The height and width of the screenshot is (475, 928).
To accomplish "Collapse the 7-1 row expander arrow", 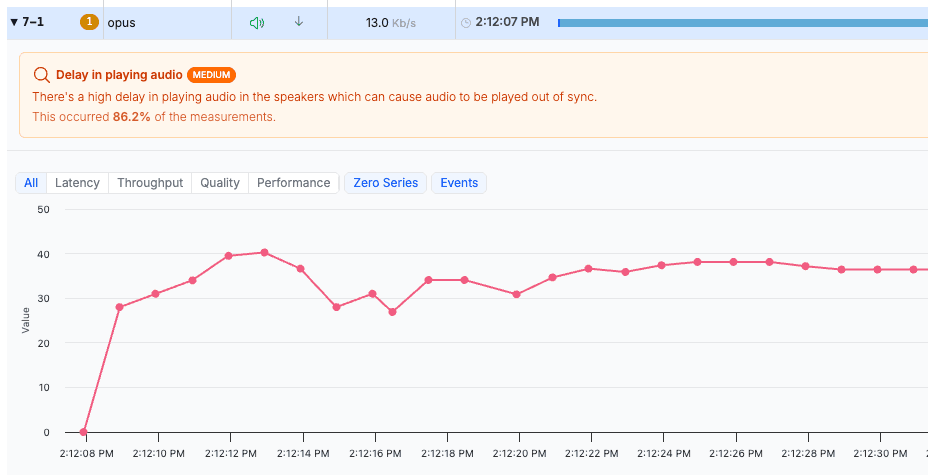I will coord(15,22).
